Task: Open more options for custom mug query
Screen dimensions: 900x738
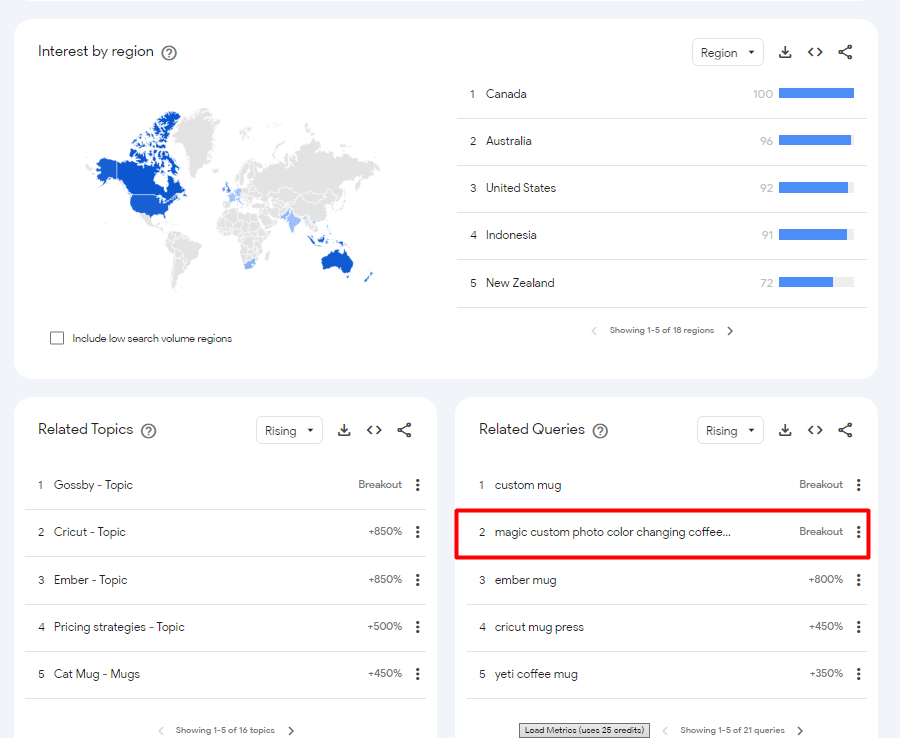Action: pos(859,485)
